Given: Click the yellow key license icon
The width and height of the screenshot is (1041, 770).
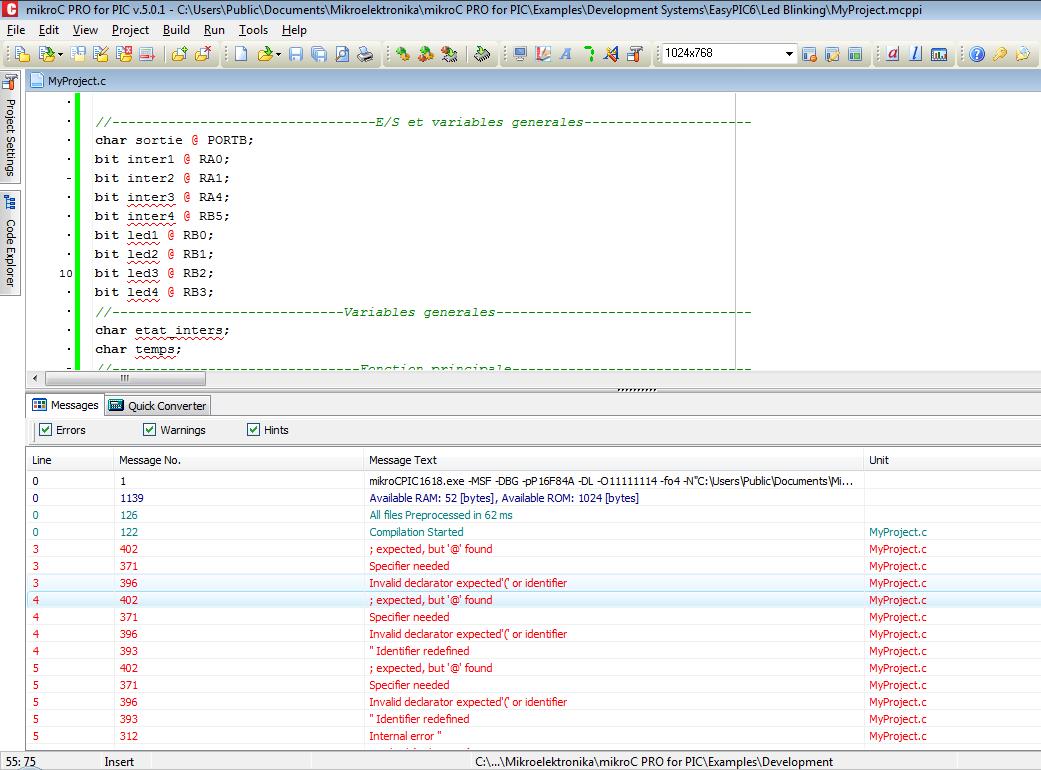Looking at the screenshot, I should pyautogui.click(x=999, y=54).
